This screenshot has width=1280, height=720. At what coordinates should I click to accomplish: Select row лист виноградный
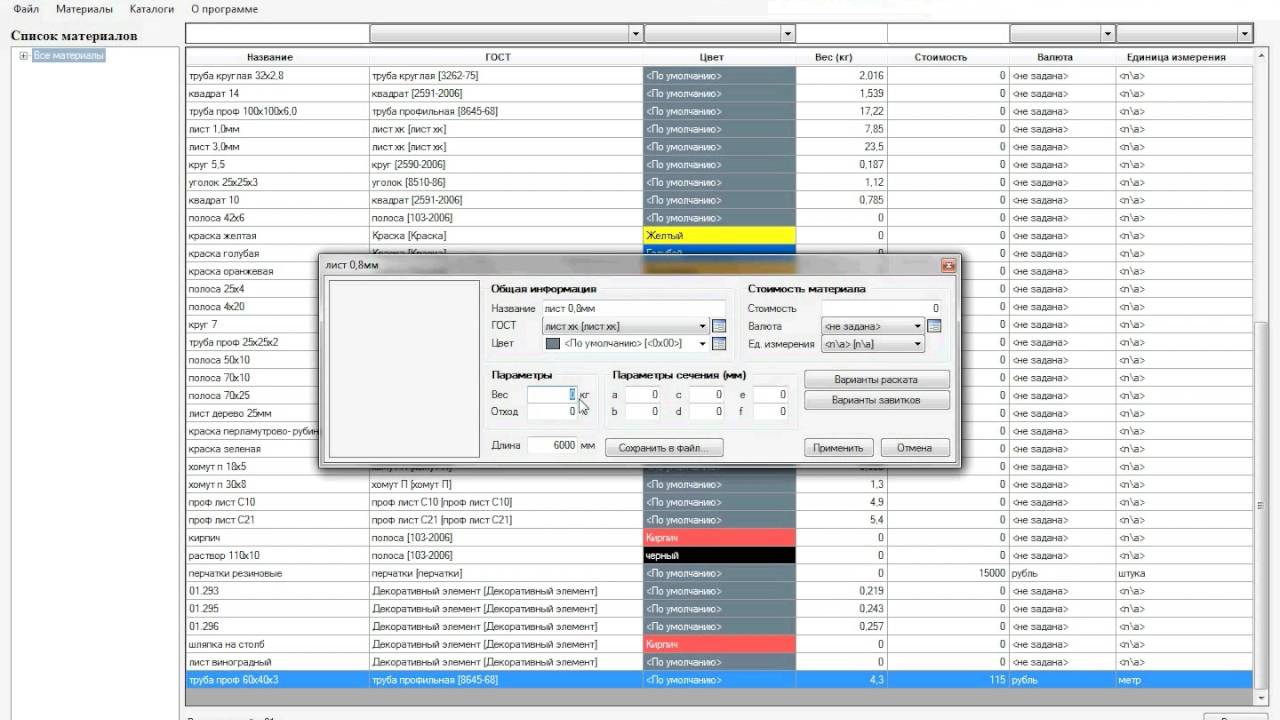719,662
